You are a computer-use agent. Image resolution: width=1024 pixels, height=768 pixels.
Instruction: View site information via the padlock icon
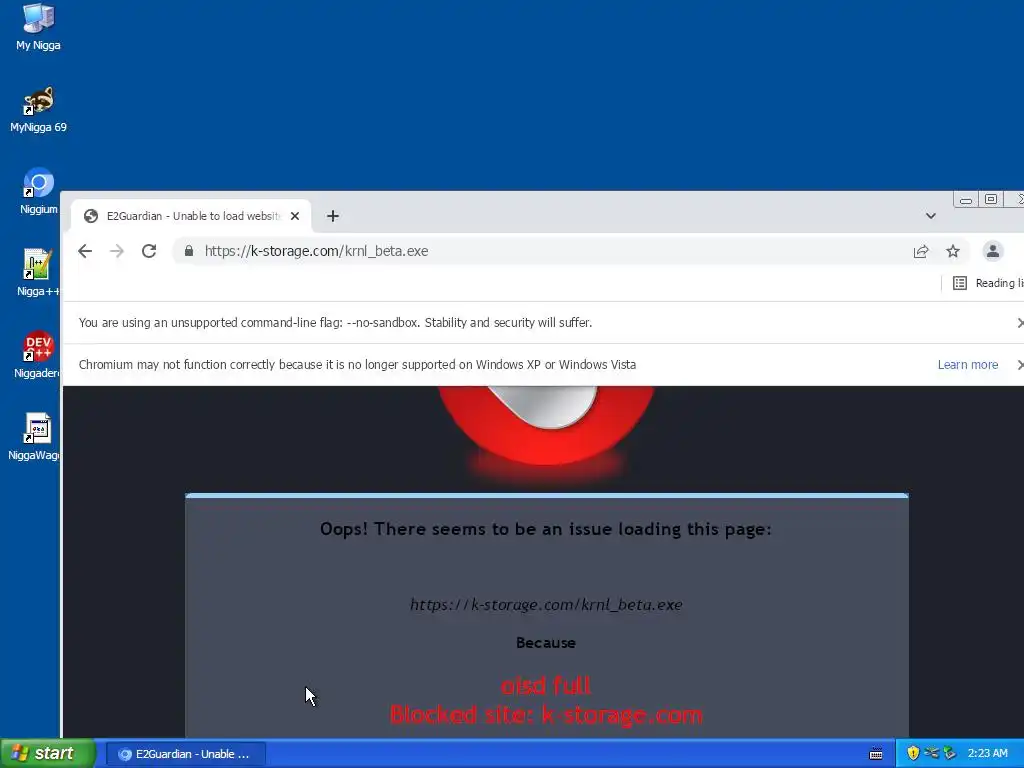click(189, 251)
